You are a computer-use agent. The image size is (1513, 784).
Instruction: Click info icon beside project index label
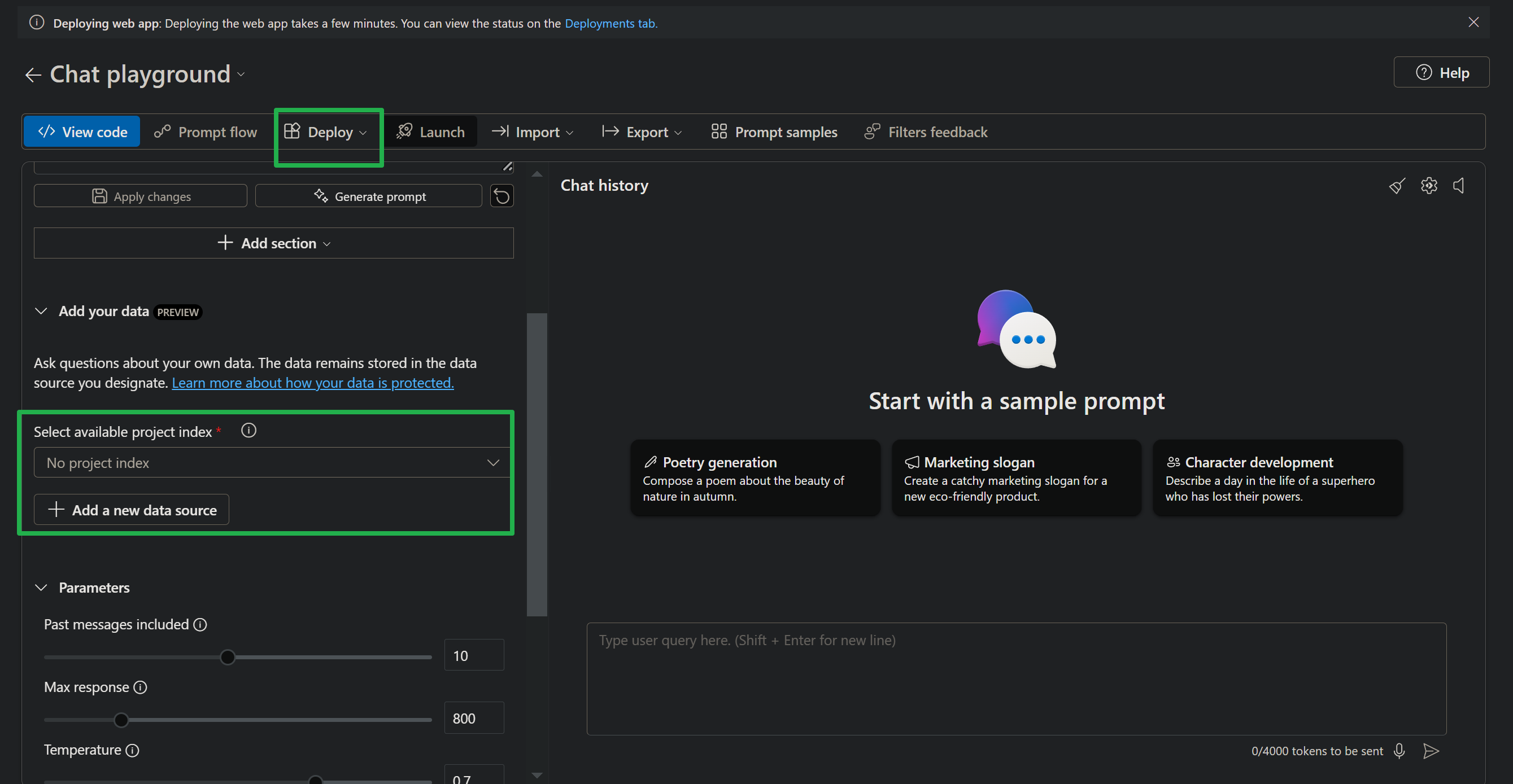[248, 431]
